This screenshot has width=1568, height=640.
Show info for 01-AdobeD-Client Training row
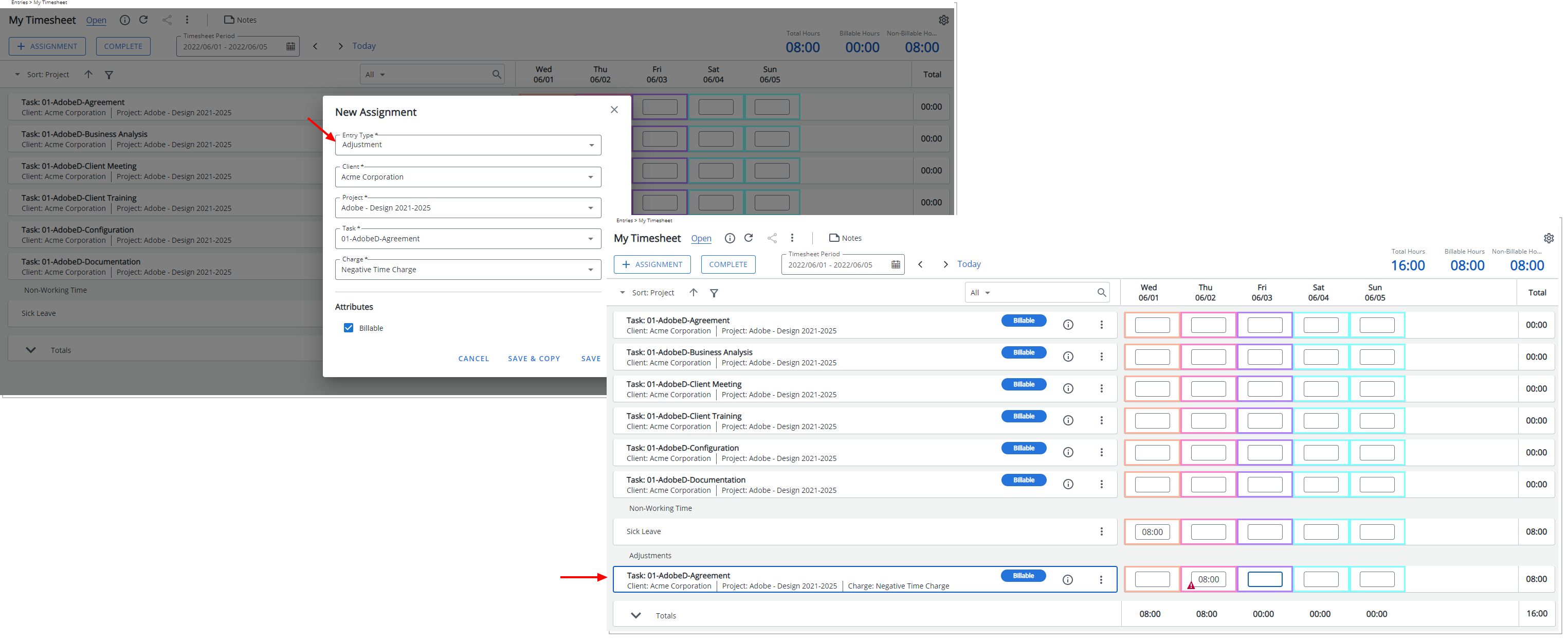(1068, 421)
